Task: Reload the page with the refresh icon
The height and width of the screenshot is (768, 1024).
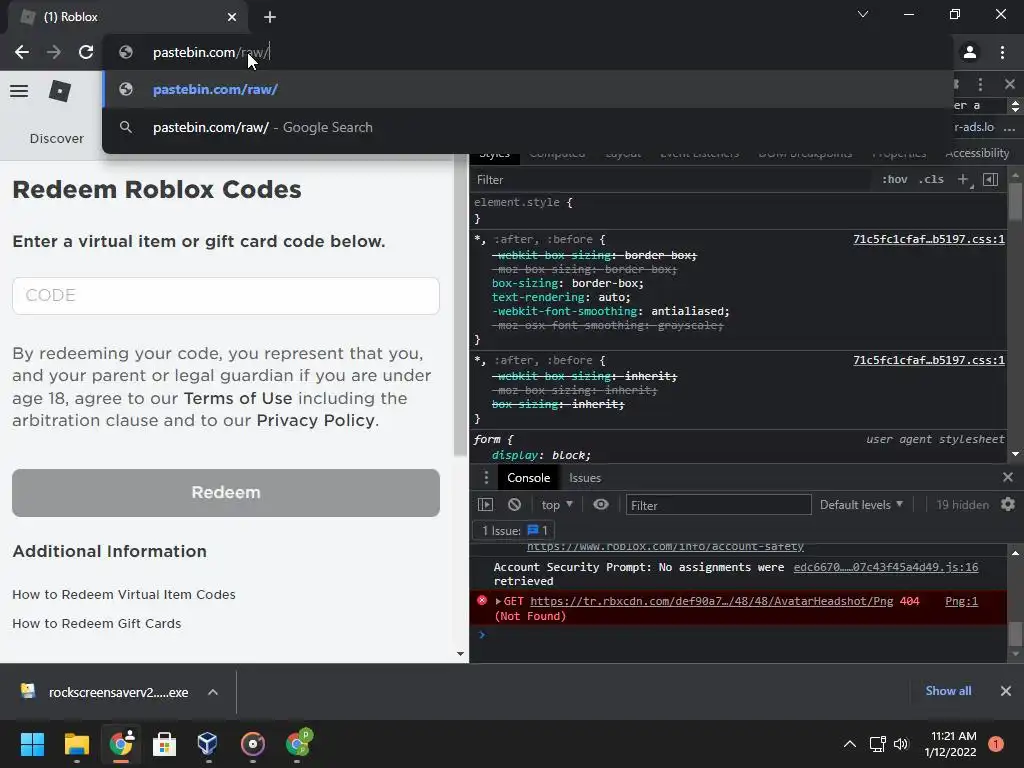Action: 86,52
